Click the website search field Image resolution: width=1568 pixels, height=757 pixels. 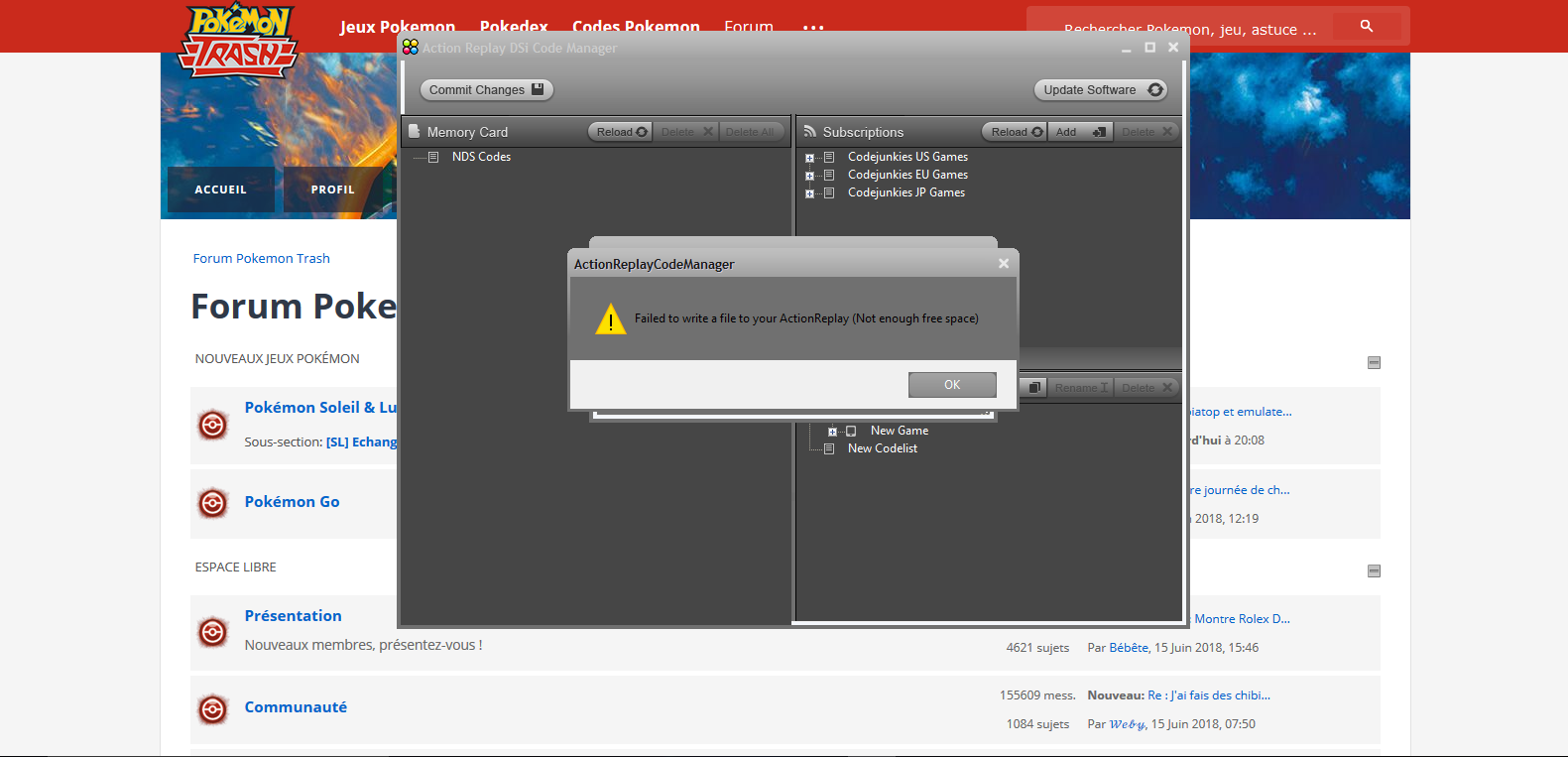[1190, 29]
